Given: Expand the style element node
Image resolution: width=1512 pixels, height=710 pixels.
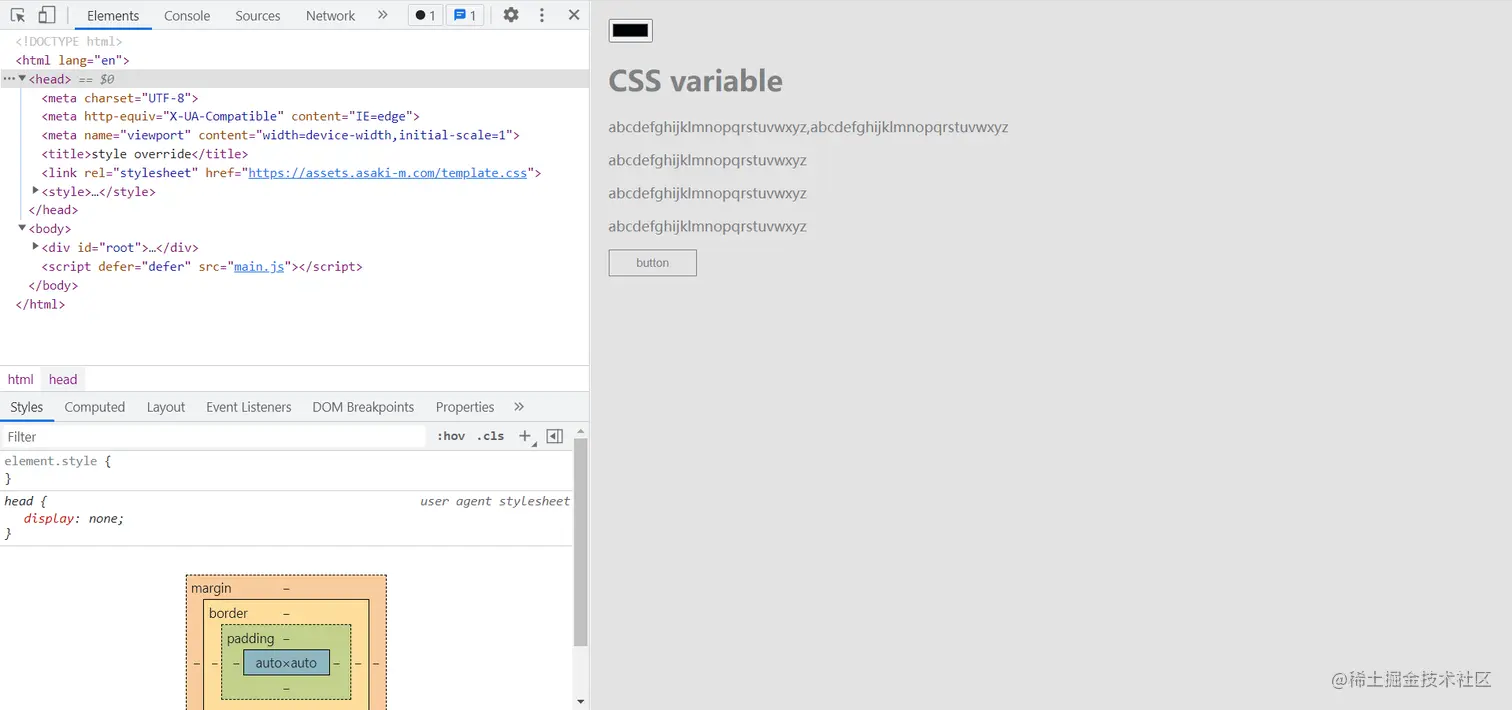Looking at the screenshot, I should pos(36,190).
